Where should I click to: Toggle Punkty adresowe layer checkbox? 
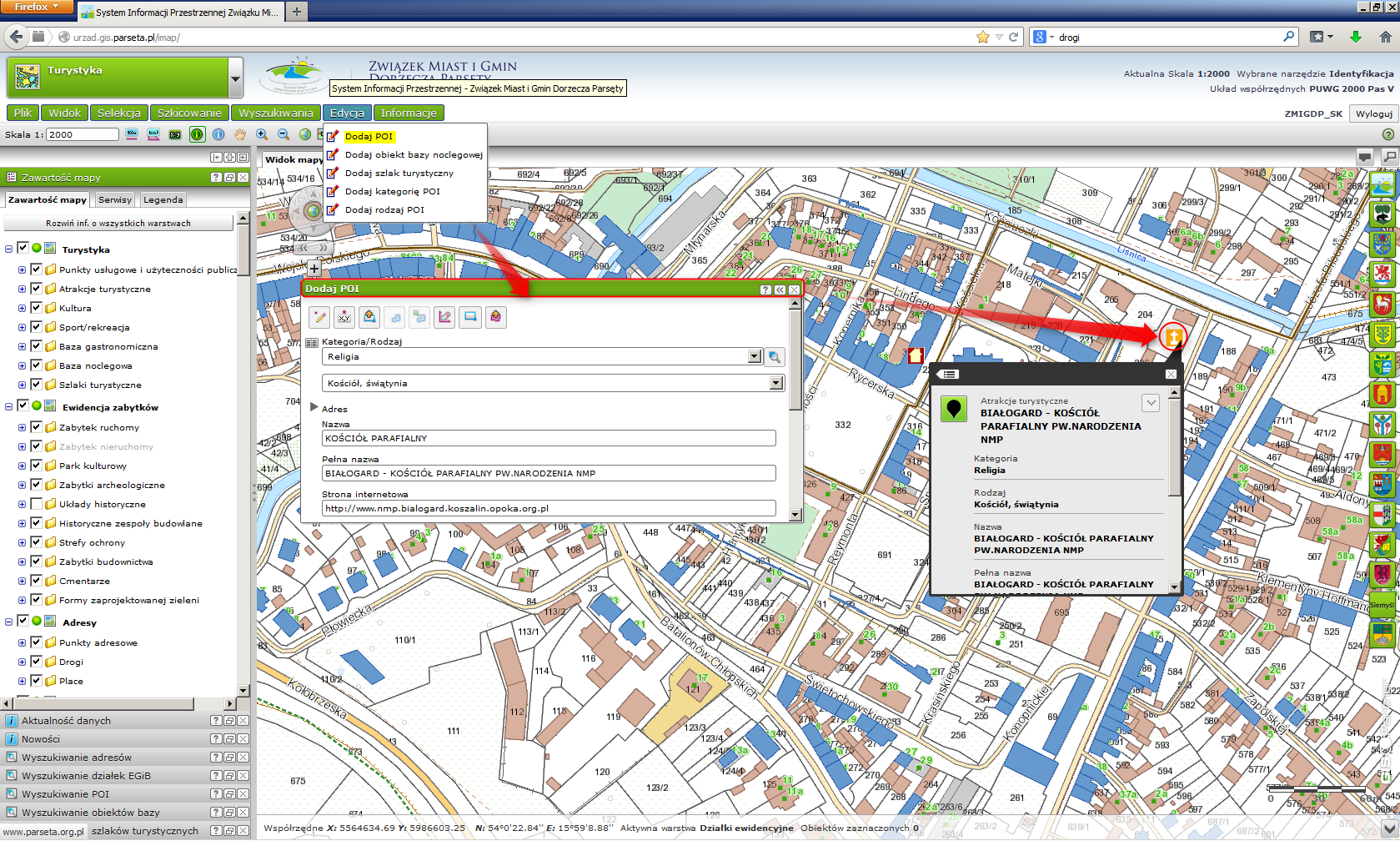tap(36, 642)
